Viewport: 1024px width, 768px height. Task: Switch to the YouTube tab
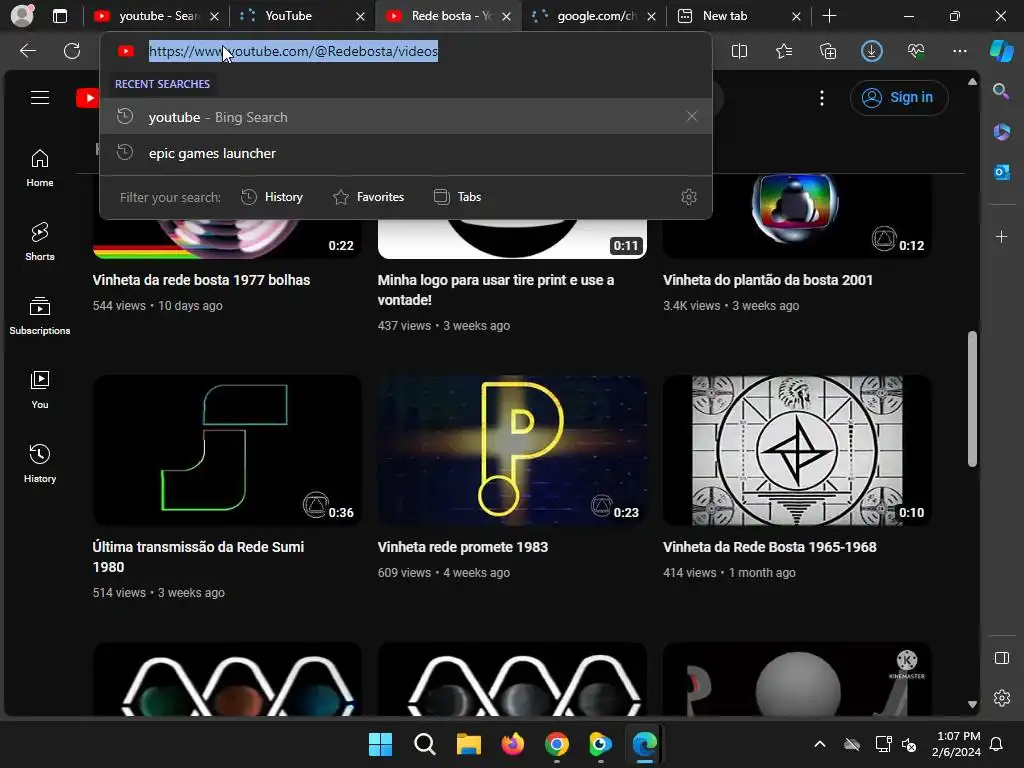(302, 16)
